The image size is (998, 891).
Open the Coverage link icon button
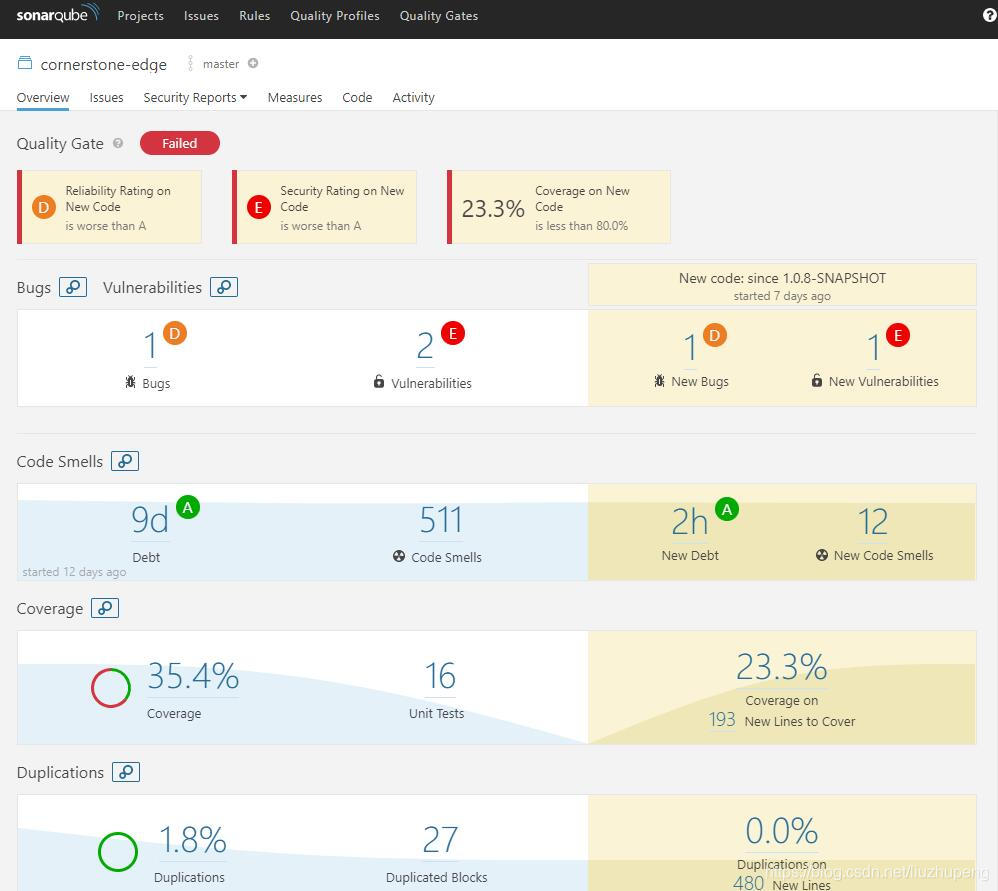pos(105,608)
